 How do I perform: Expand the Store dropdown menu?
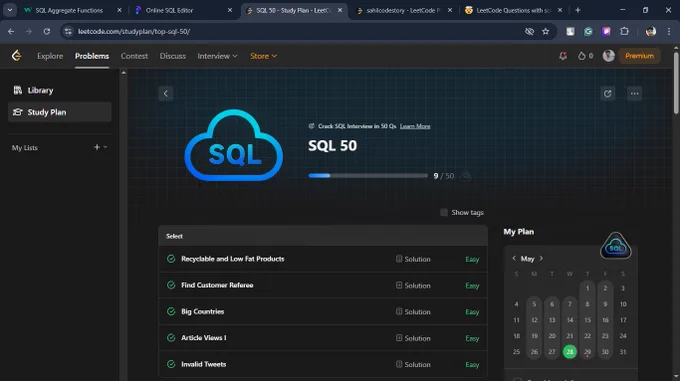click(263, 56)
